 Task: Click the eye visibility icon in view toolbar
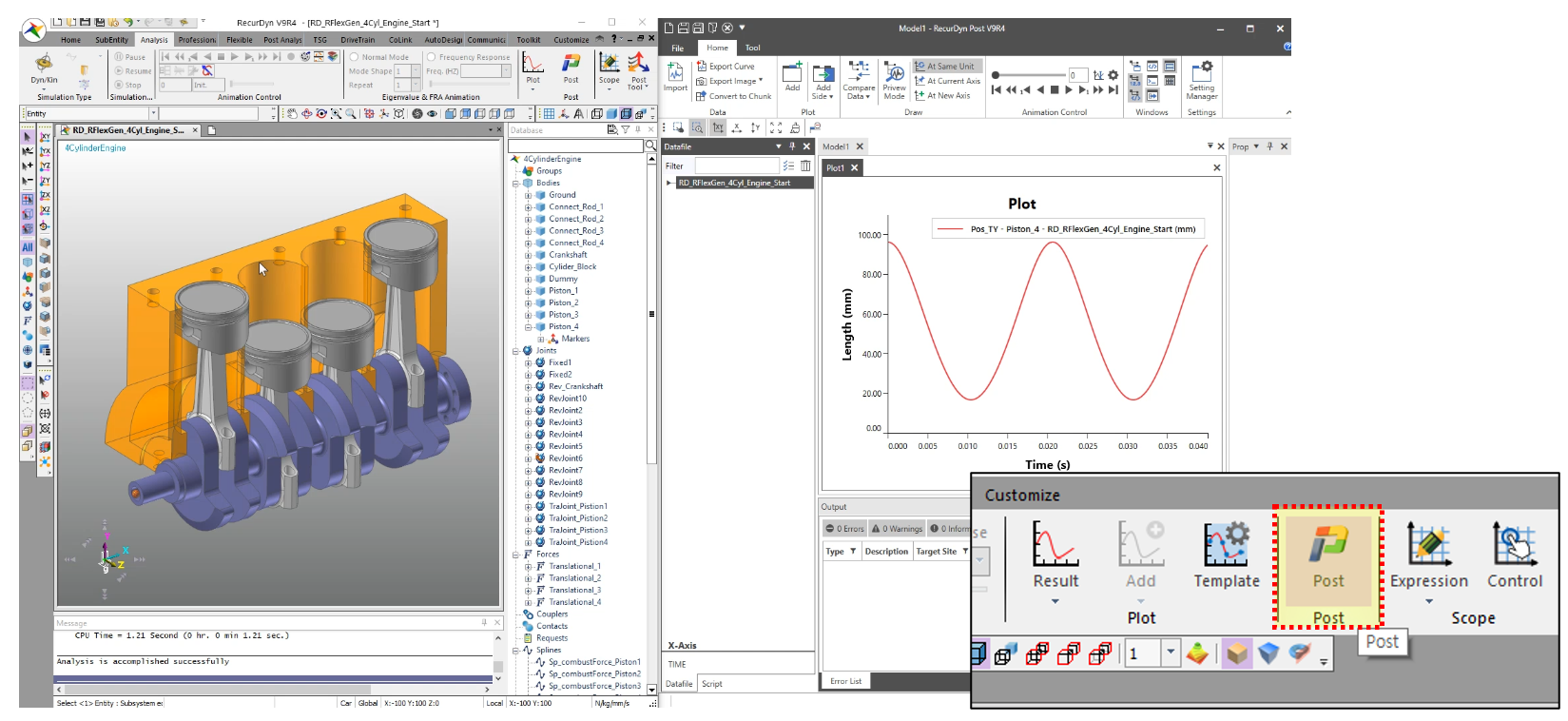click(x=432, y=113)
